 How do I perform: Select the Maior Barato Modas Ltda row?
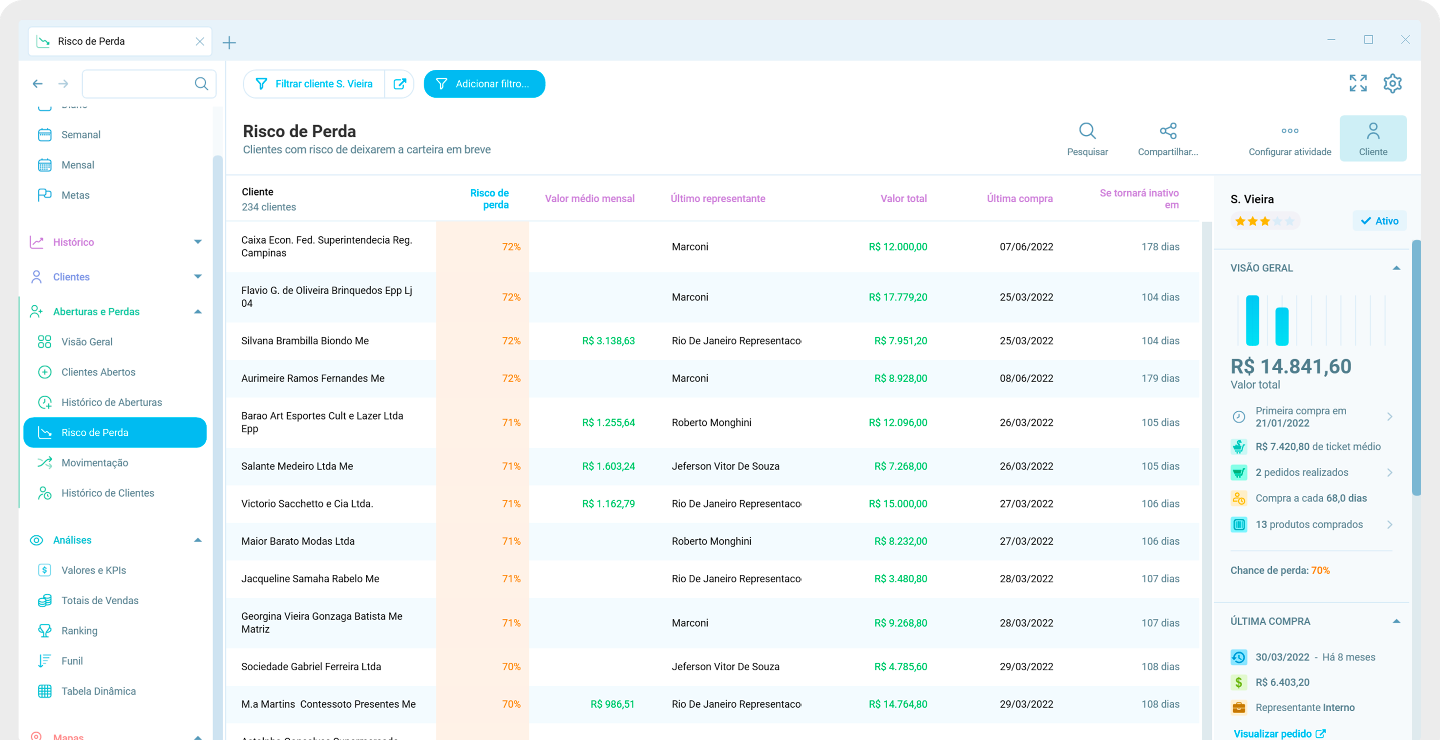pos(712,542)
